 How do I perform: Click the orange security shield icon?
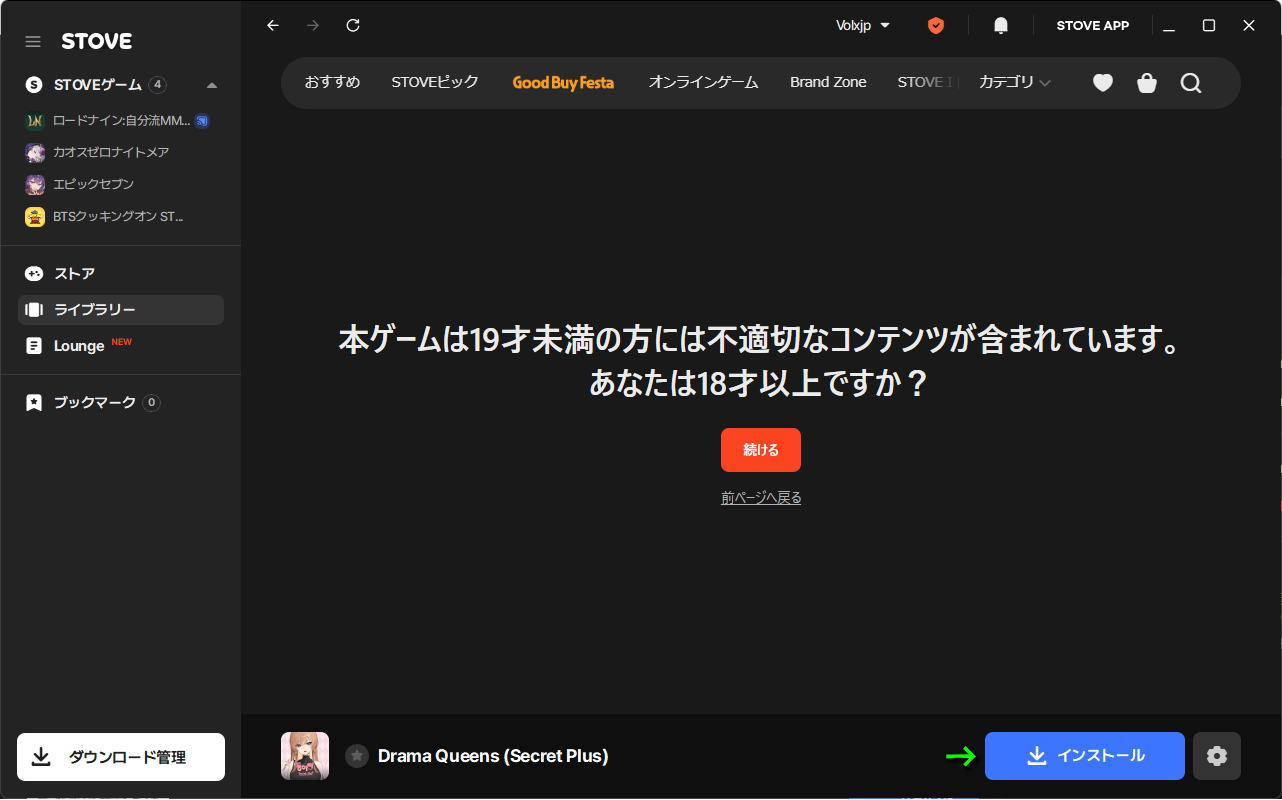(x=936, y=26)
